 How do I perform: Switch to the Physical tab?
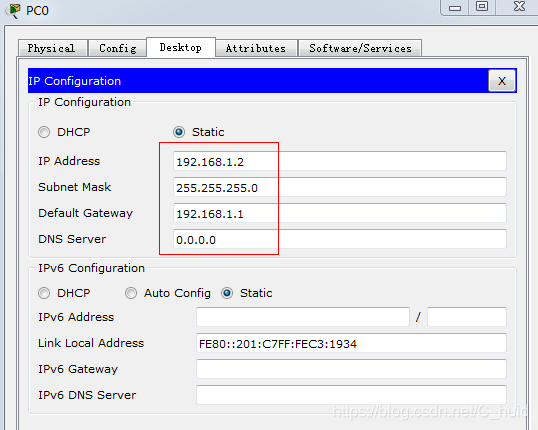click(x=52, y=48)
